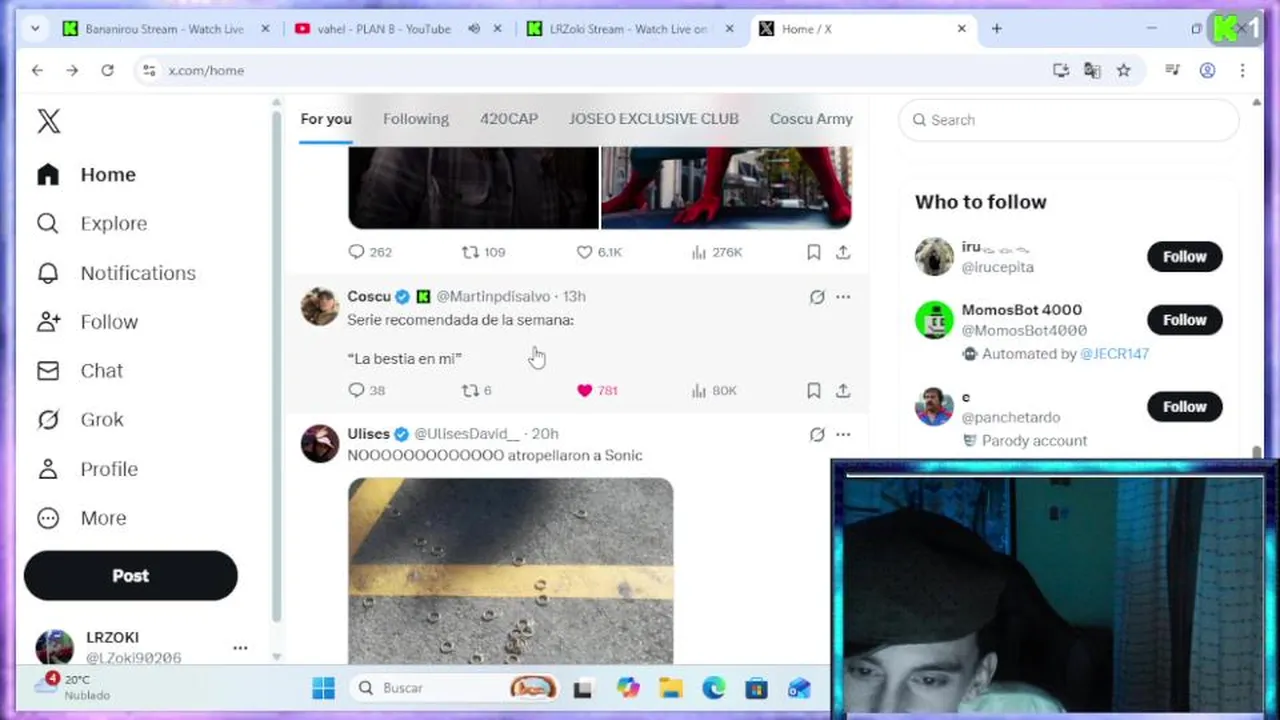Open Chrome three-dot menu
The width and height of the screenshot is (1280, 720).
[1242, 70]
